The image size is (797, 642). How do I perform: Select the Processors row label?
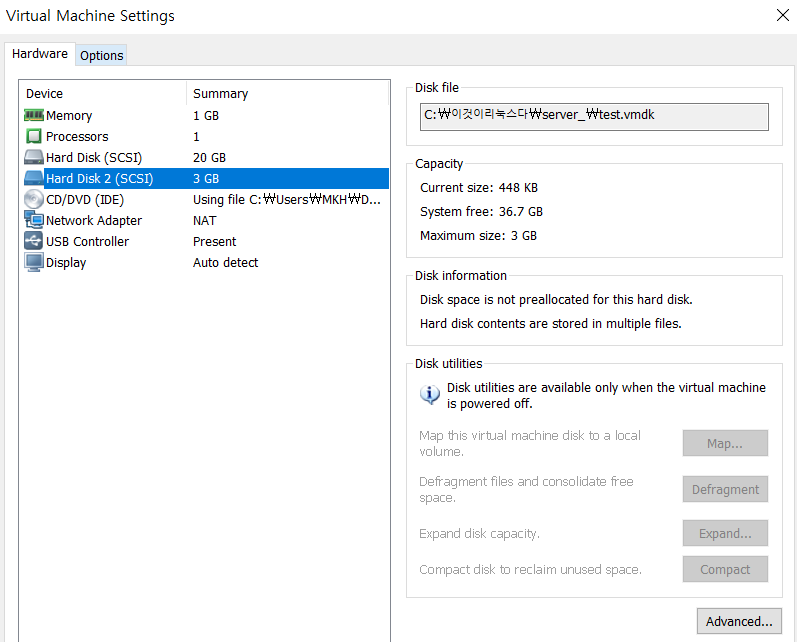tap(77, 137)
